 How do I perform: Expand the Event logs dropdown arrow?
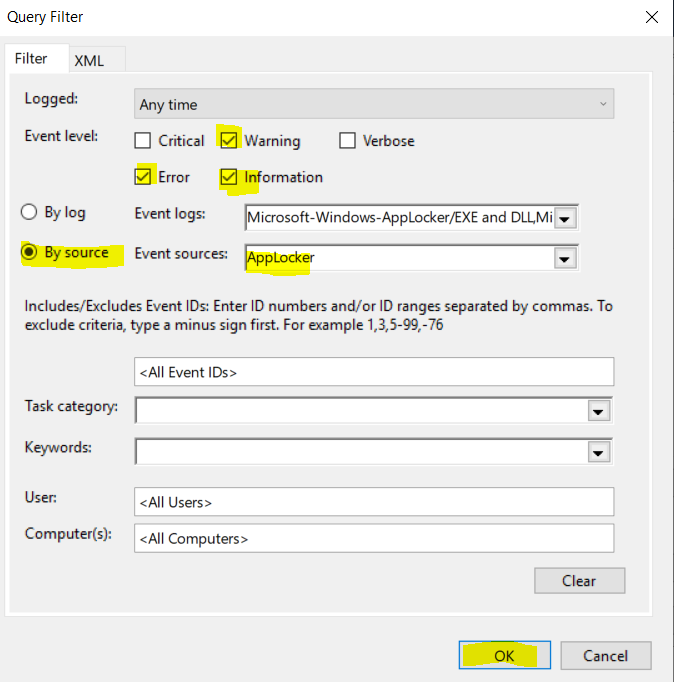point(565,218)
